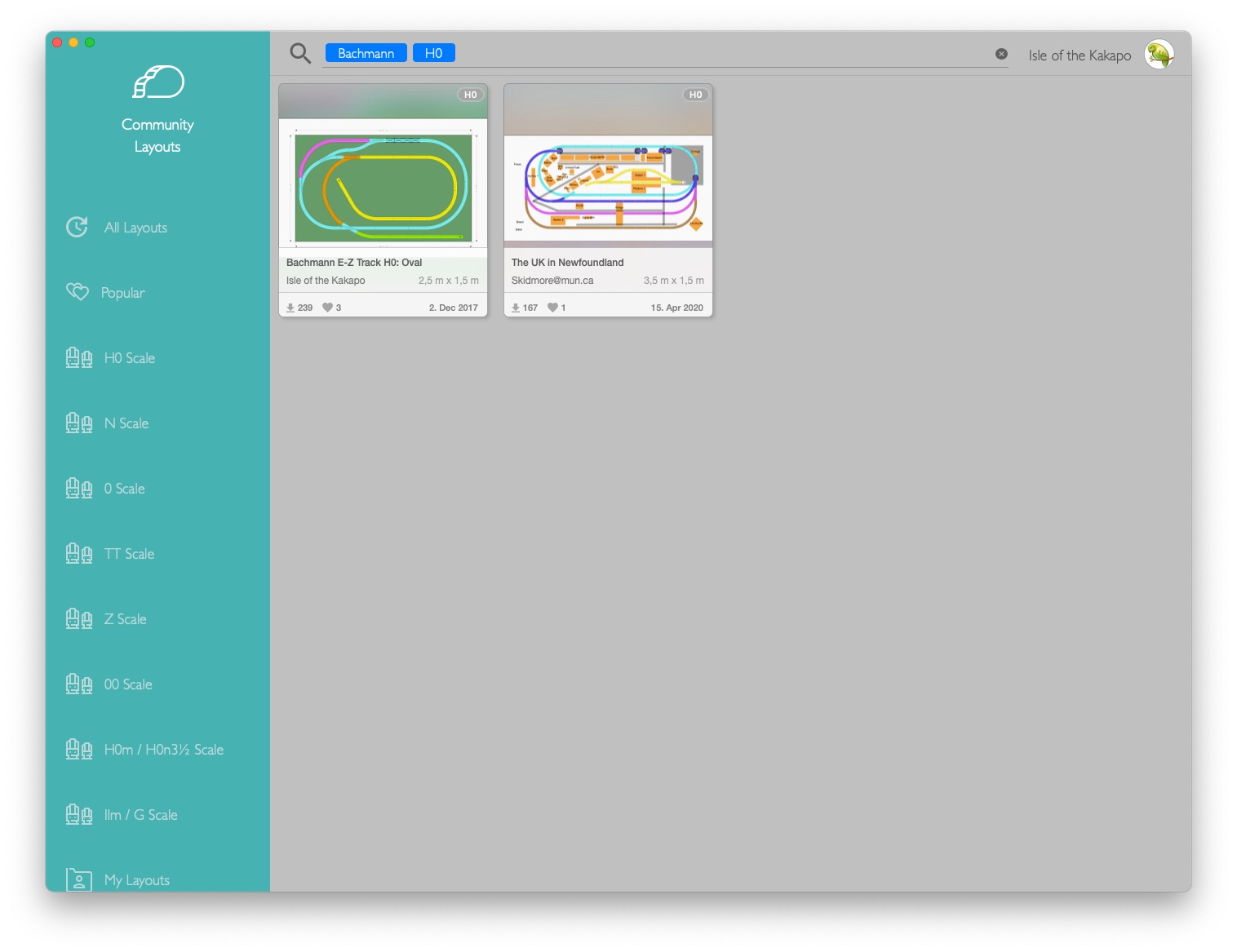
Task: Open My Layouts folder icon
Action: pyautogui.click(x=79, y=879)
